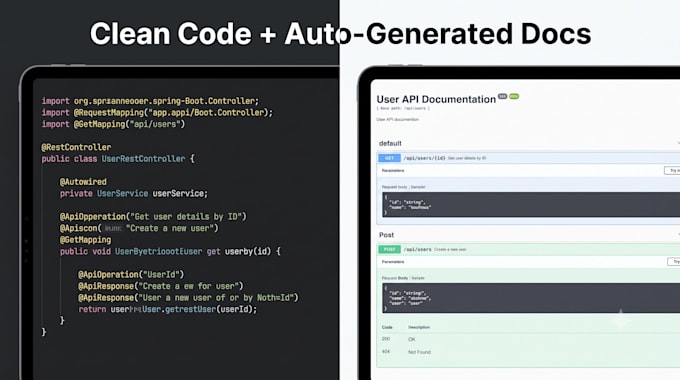Click the POST request JSON example block

531,298
